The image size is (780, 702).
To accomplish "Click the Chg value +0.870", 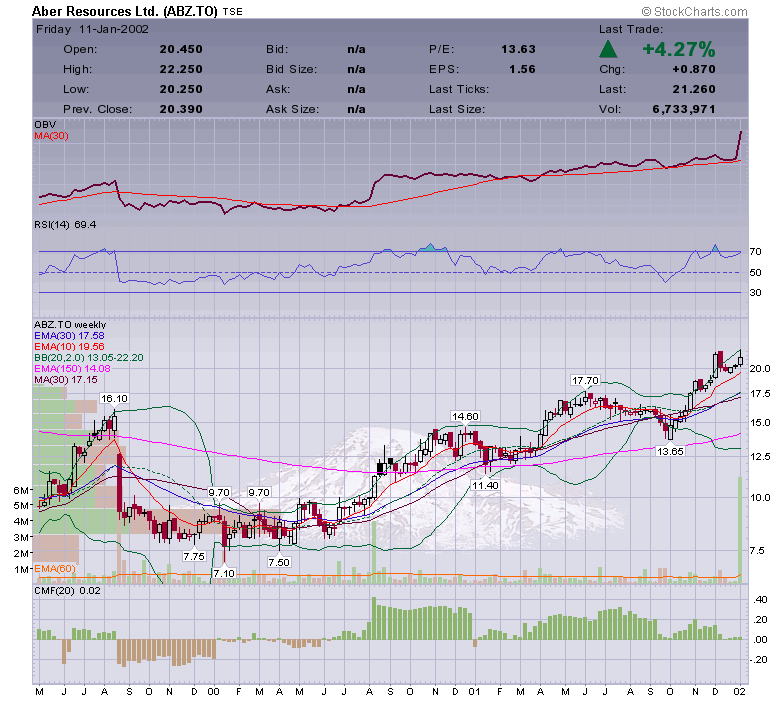I will [x=694, y=69].
